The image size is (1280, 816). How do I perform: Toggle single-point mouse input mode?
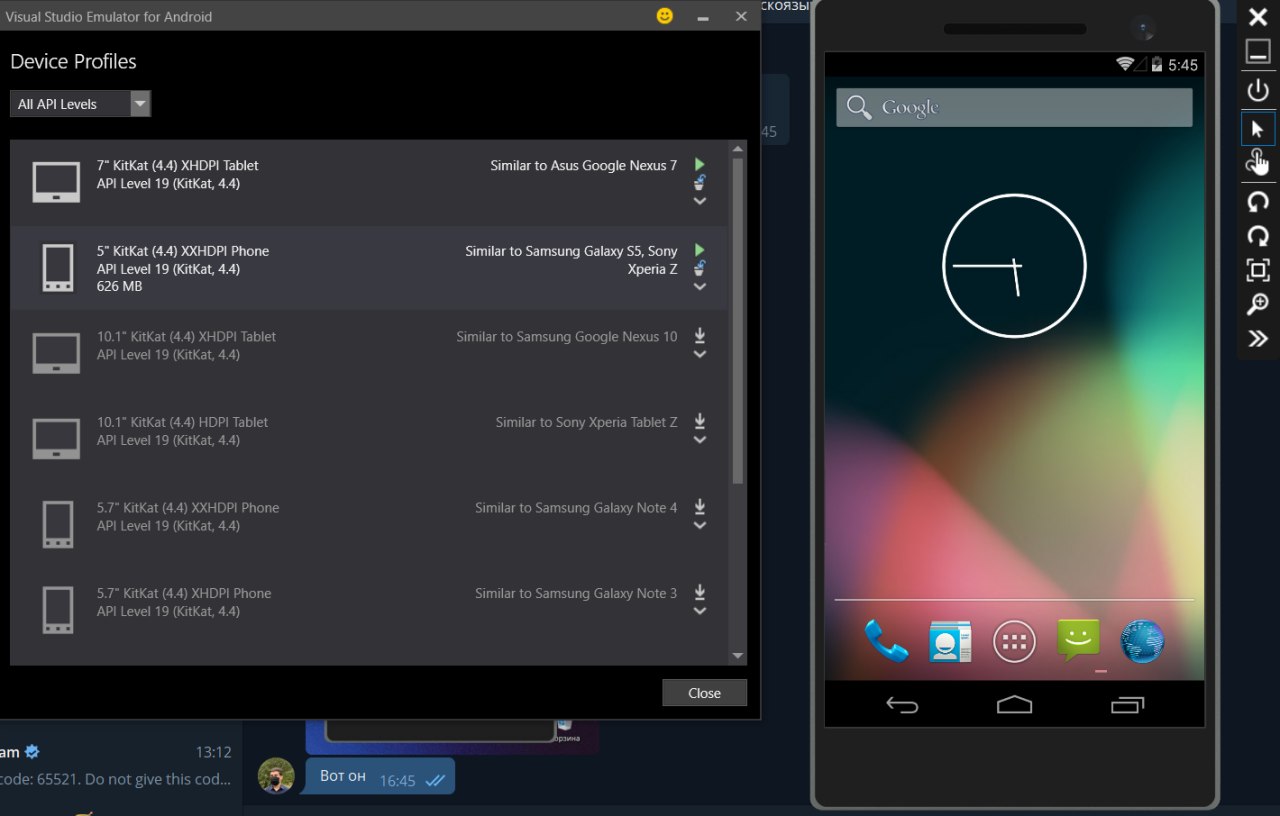click(x=1258, y=129)
